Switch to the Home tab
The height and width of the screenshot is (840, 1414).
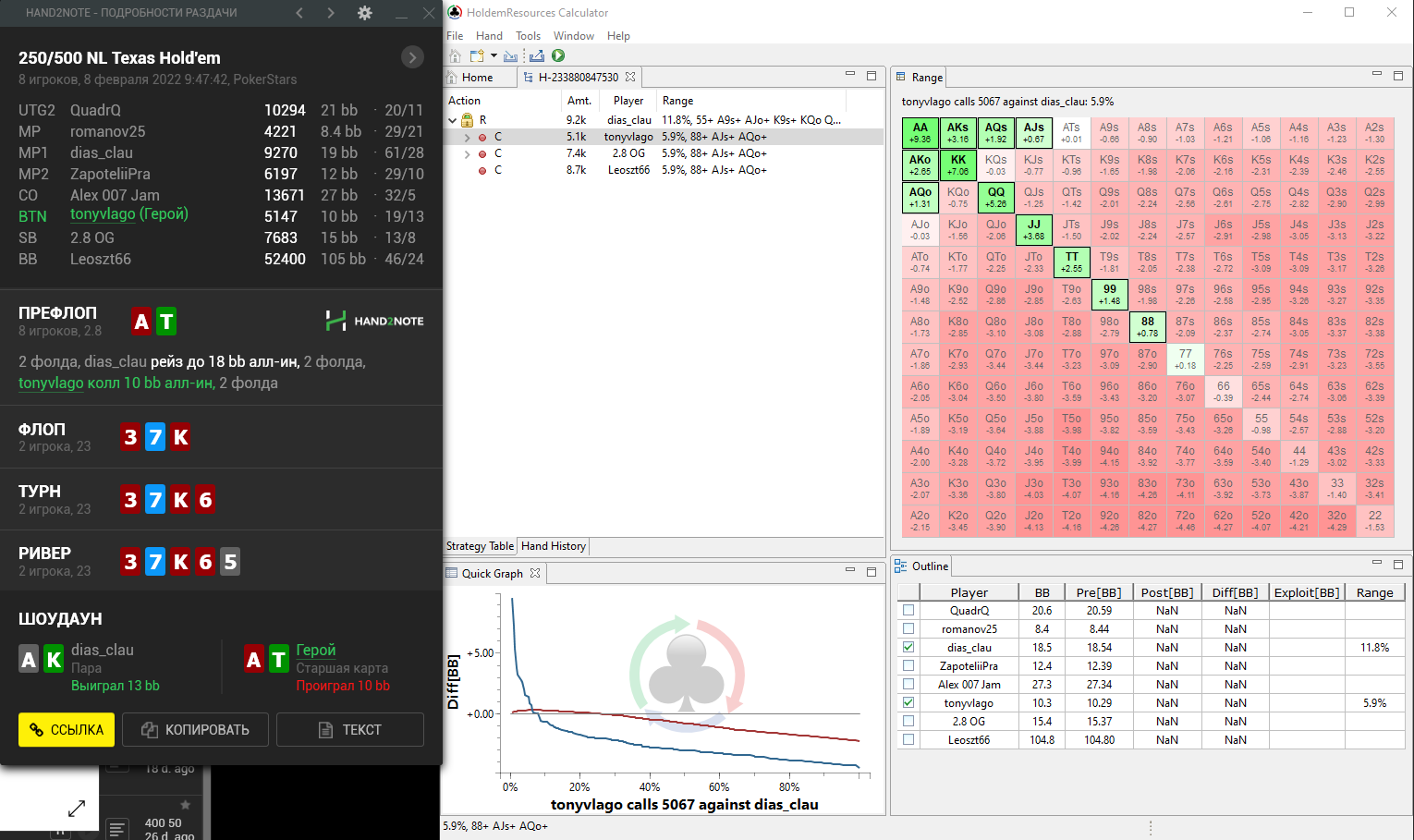[x=477, y=78]
